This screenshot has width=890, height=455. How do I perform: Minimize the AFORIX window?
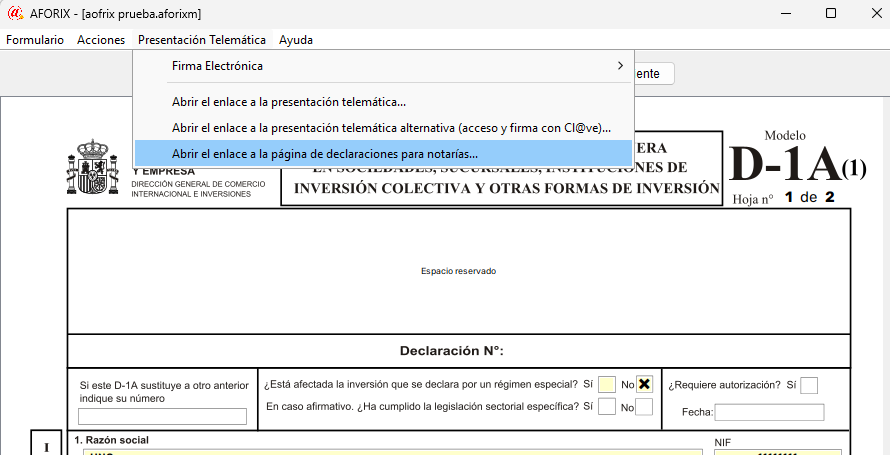pyautogui.click(x=784, y=13)
